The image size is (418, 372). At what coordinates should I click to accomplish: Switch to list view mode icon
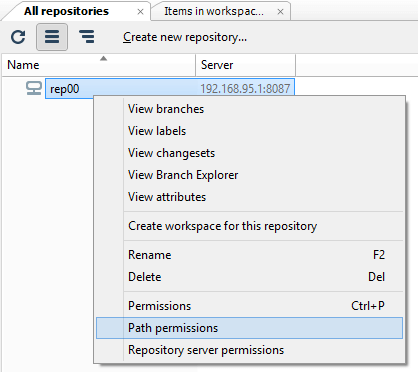point(52,37)
